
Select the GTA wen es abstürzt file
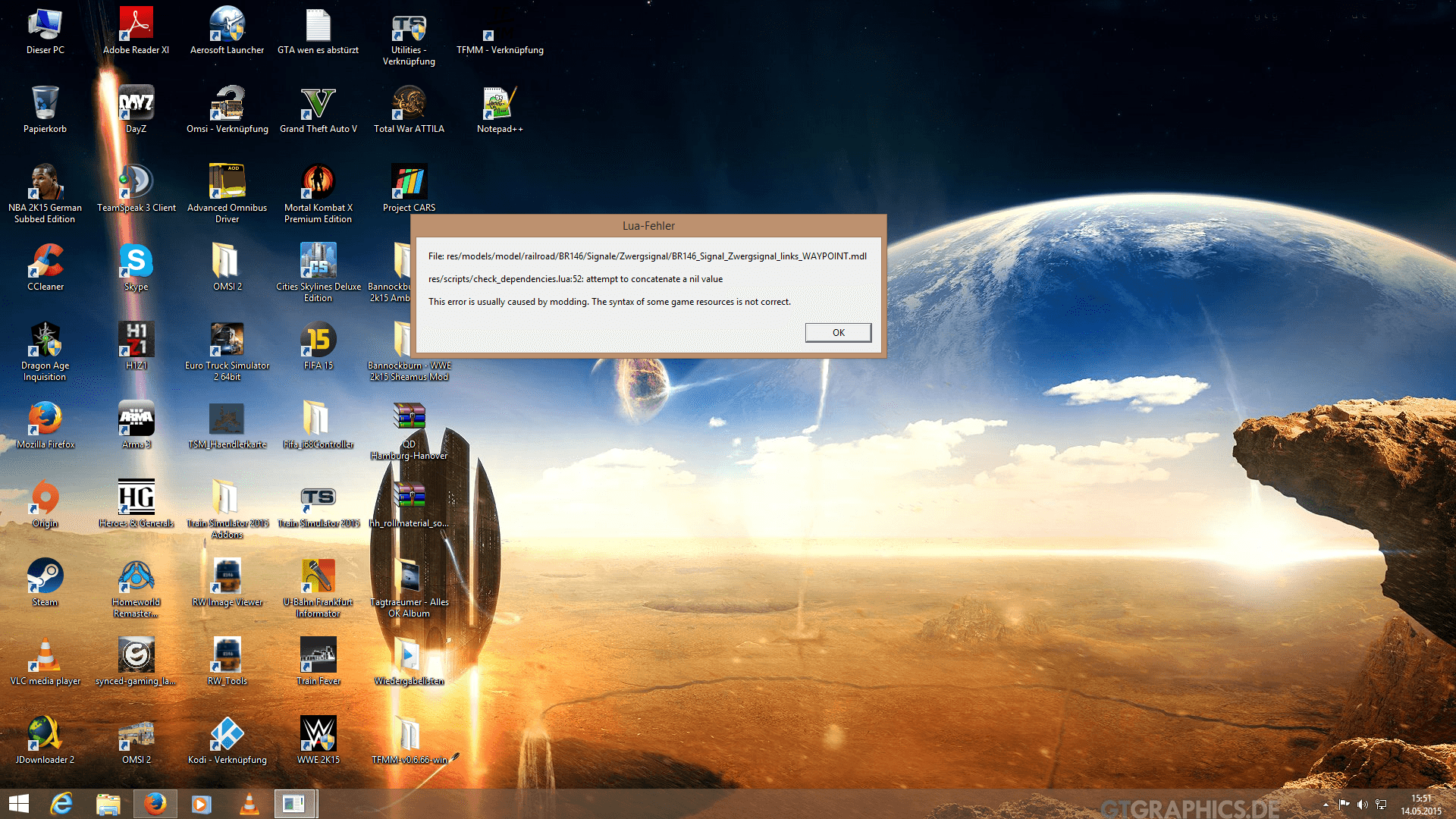(x=318, y=32)
